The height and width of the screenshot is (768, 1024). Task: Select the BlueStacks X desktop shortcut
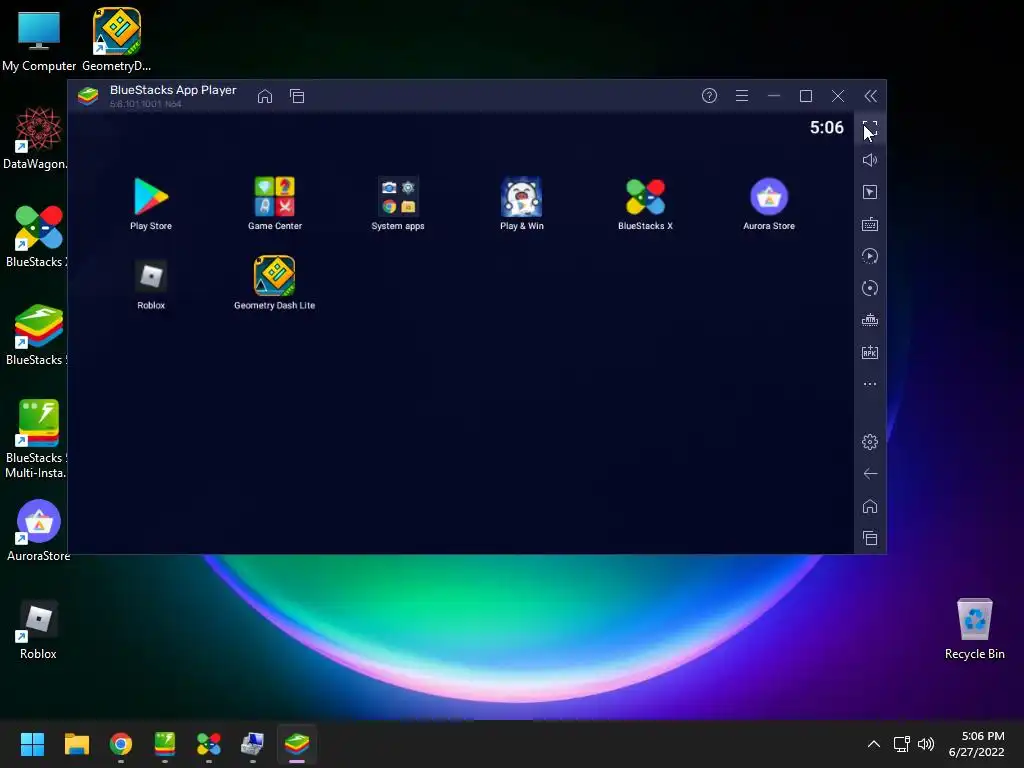coord(36,236)
